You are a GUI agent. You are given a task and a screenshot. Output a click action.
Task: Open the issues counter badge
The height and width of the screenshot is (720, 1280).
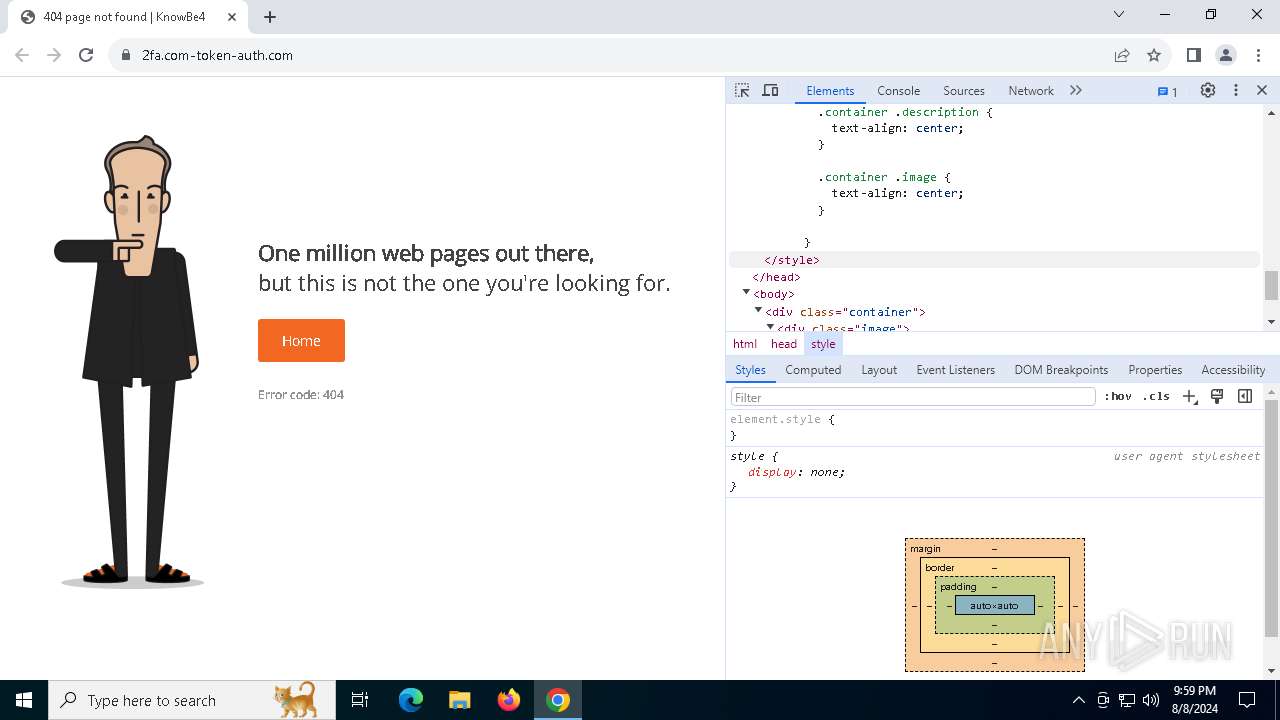pos(1167,91)
